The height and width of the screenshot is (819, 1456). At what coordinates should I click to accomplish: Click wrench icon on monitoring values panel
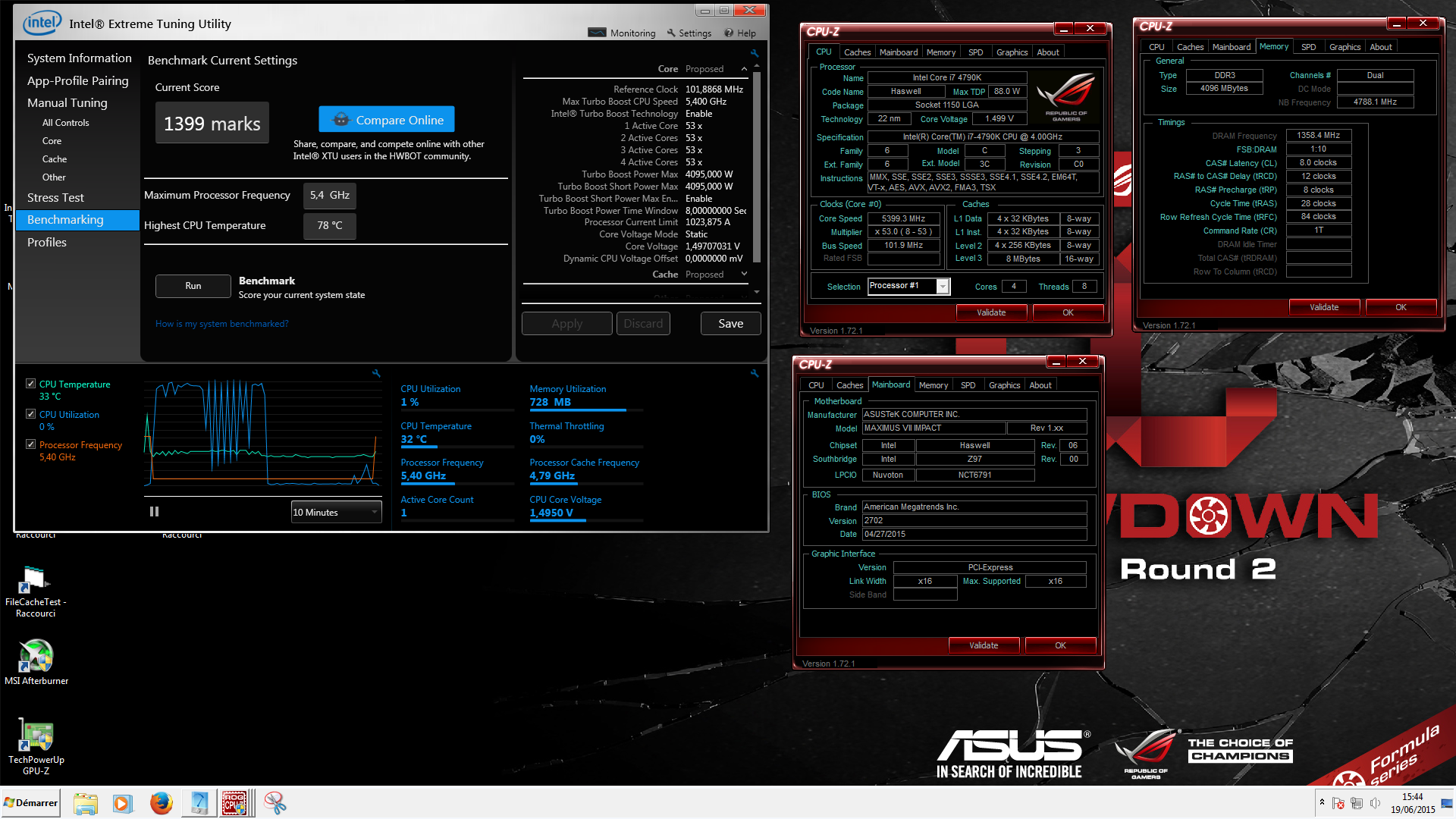[754, 373]
